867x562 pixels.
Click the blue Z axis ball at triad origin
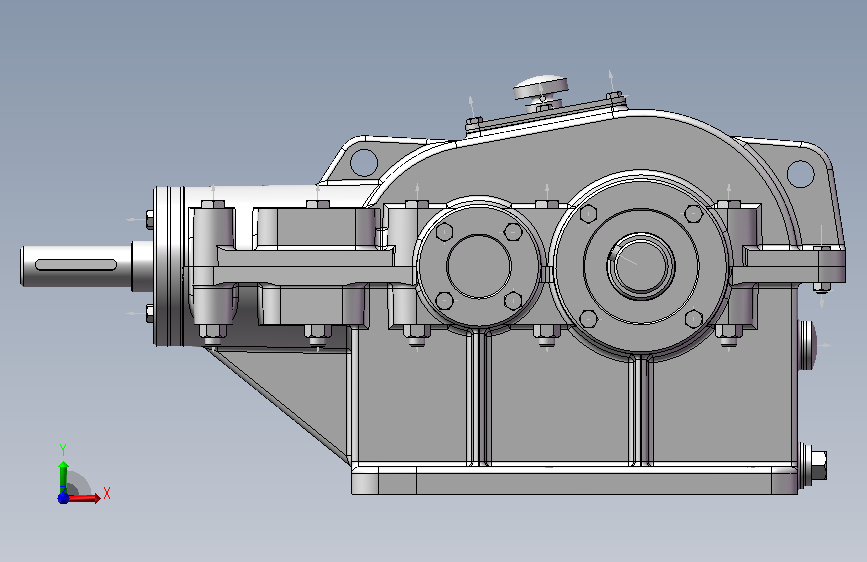click(63, 498)
